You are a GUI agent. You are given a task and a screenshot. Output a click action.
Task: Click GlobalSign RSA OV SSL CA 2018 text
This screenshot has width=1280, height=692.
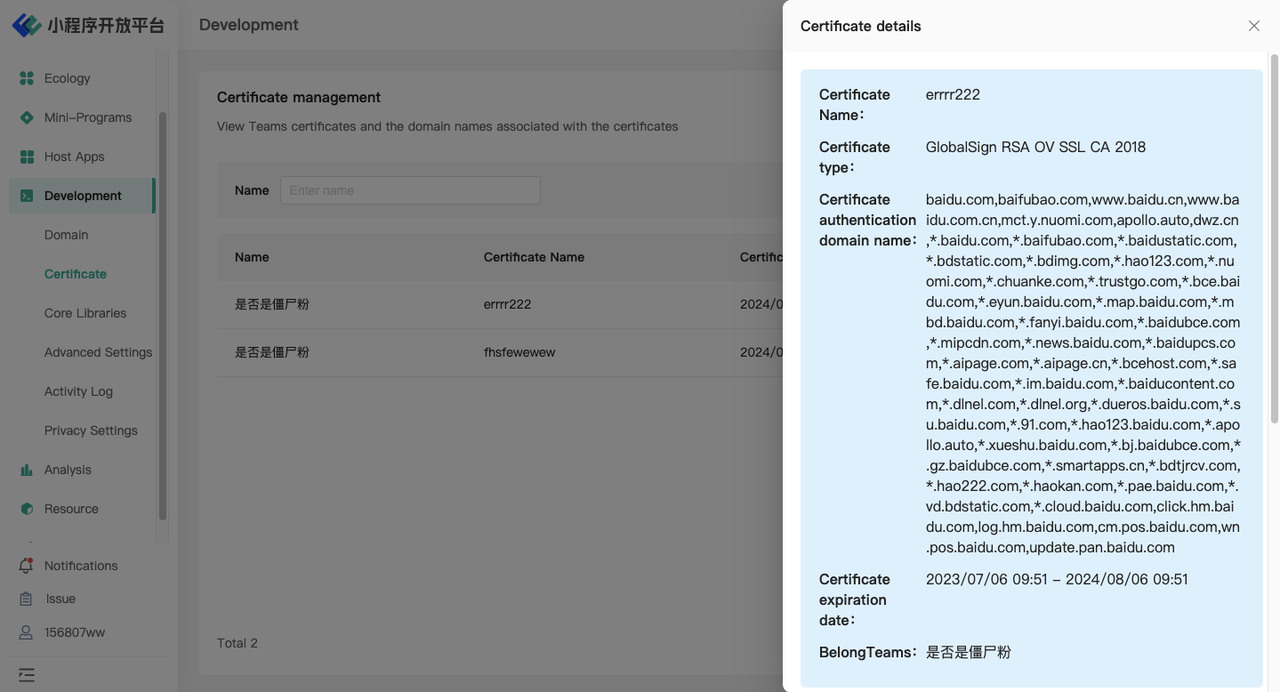(1036, 147)
